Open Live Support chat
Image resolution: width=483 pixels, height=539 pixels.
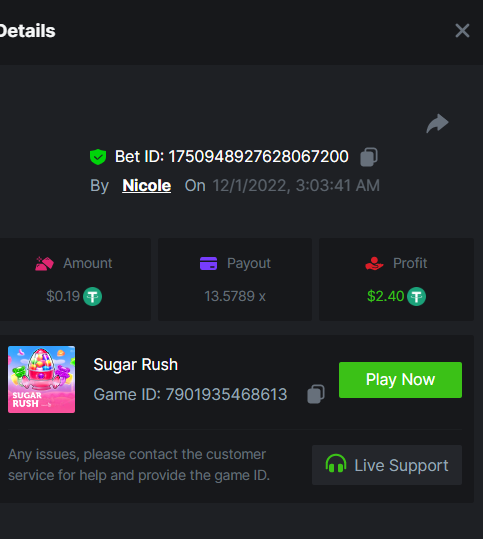coord(387,465)
